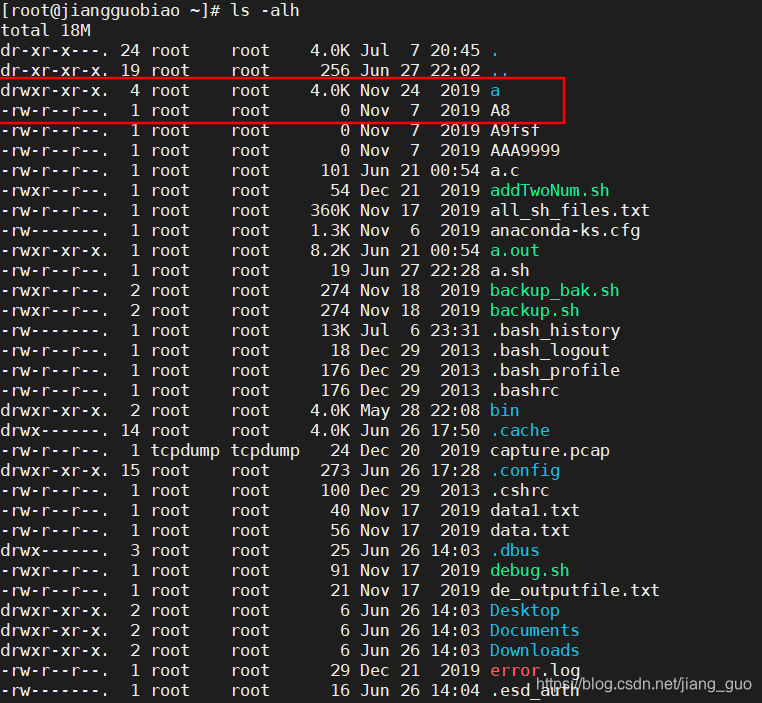The height and width of the screenshot is (703, 762).
Task: Click on the '.dbus' directory name
Action: tap(515, 550)
